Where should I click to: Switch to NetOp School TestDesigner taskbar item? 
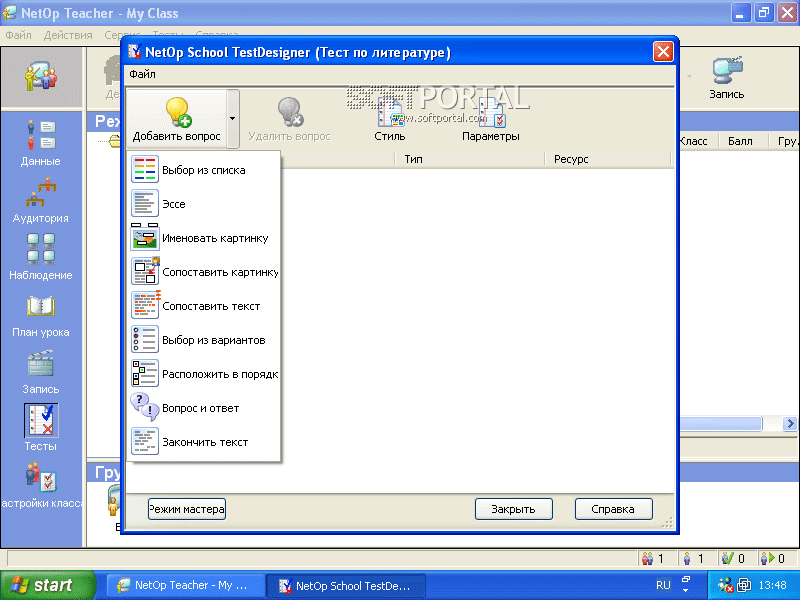[x=346, y=586]
